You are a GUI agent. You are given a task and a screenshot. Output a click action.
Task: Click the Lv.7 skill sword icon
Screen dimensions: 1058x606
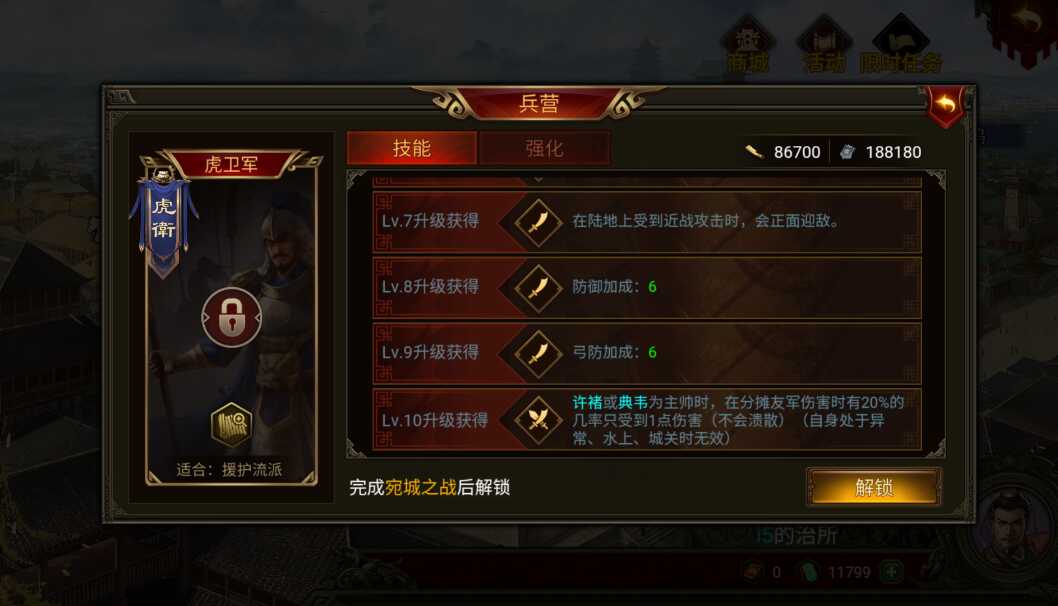click(538, 221)
